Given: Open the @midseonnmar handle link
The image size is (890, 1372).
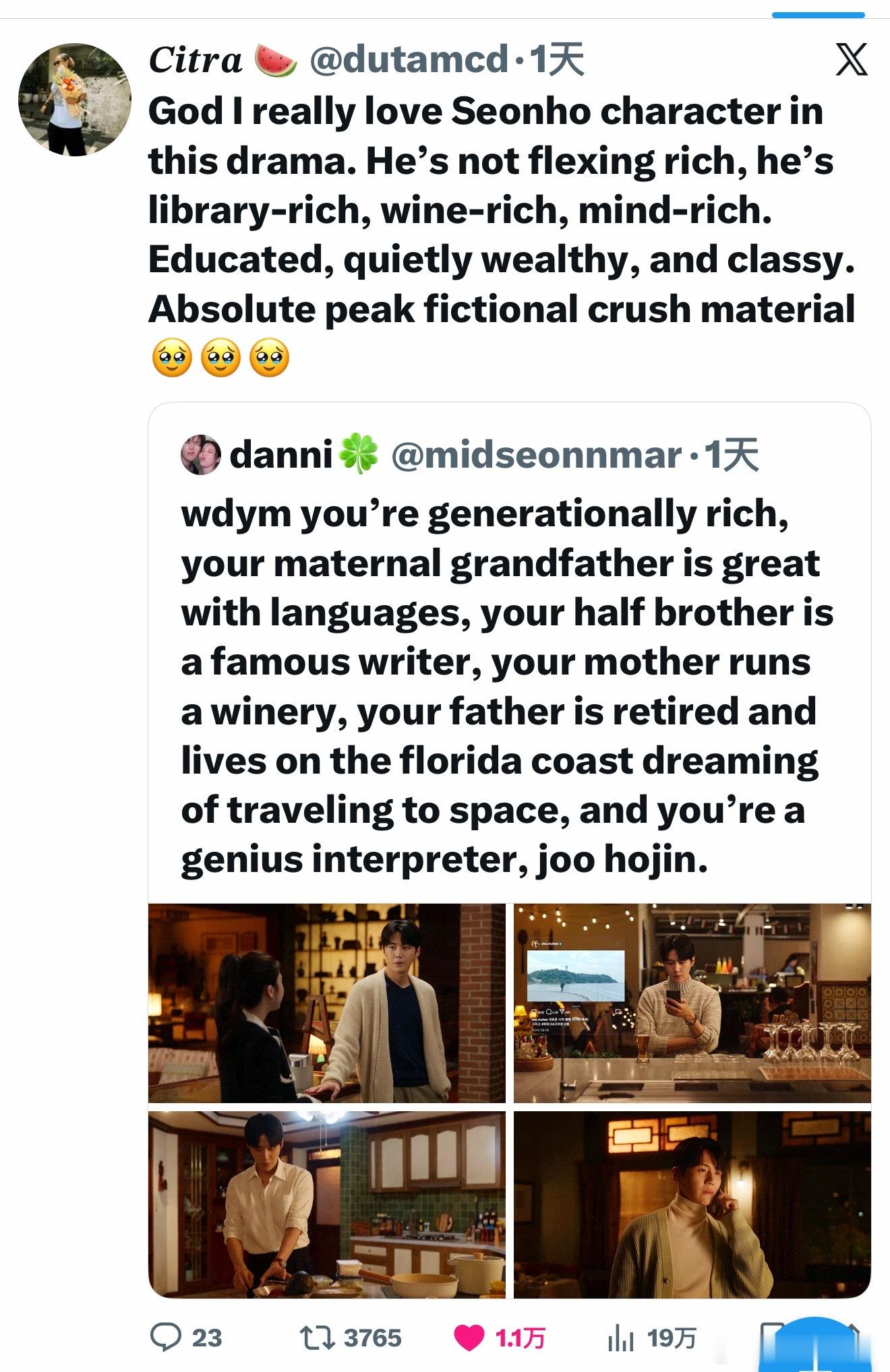Looking at the screenshot, I should click(x=537, y=455).
